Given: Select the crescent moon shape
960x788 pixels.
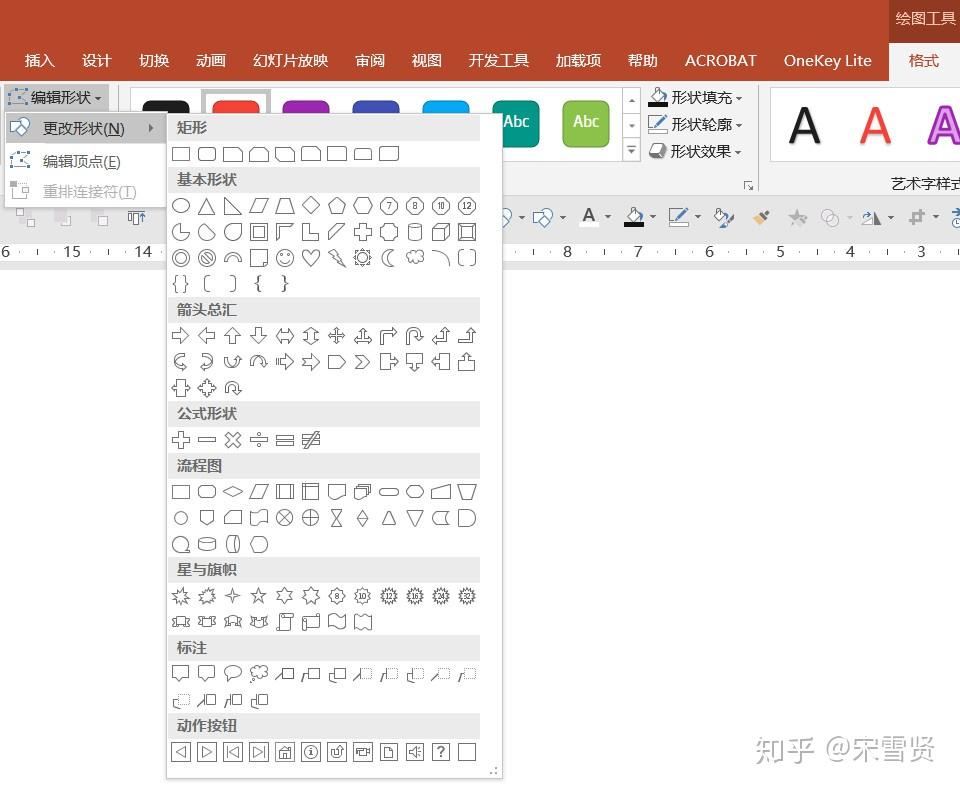Looking at the screenshot, I should point(389,258).
